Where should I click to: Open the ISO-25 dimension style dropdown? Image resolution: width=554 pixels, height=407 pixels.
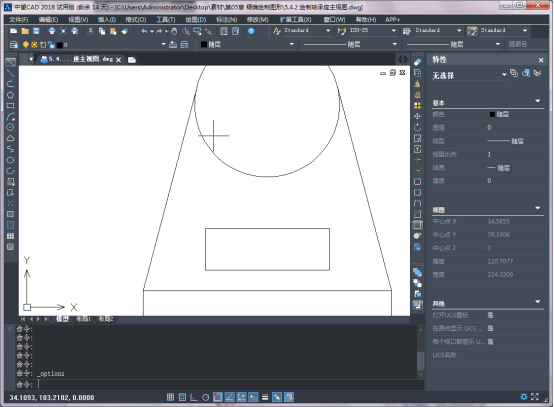click(x=394, y=31)
